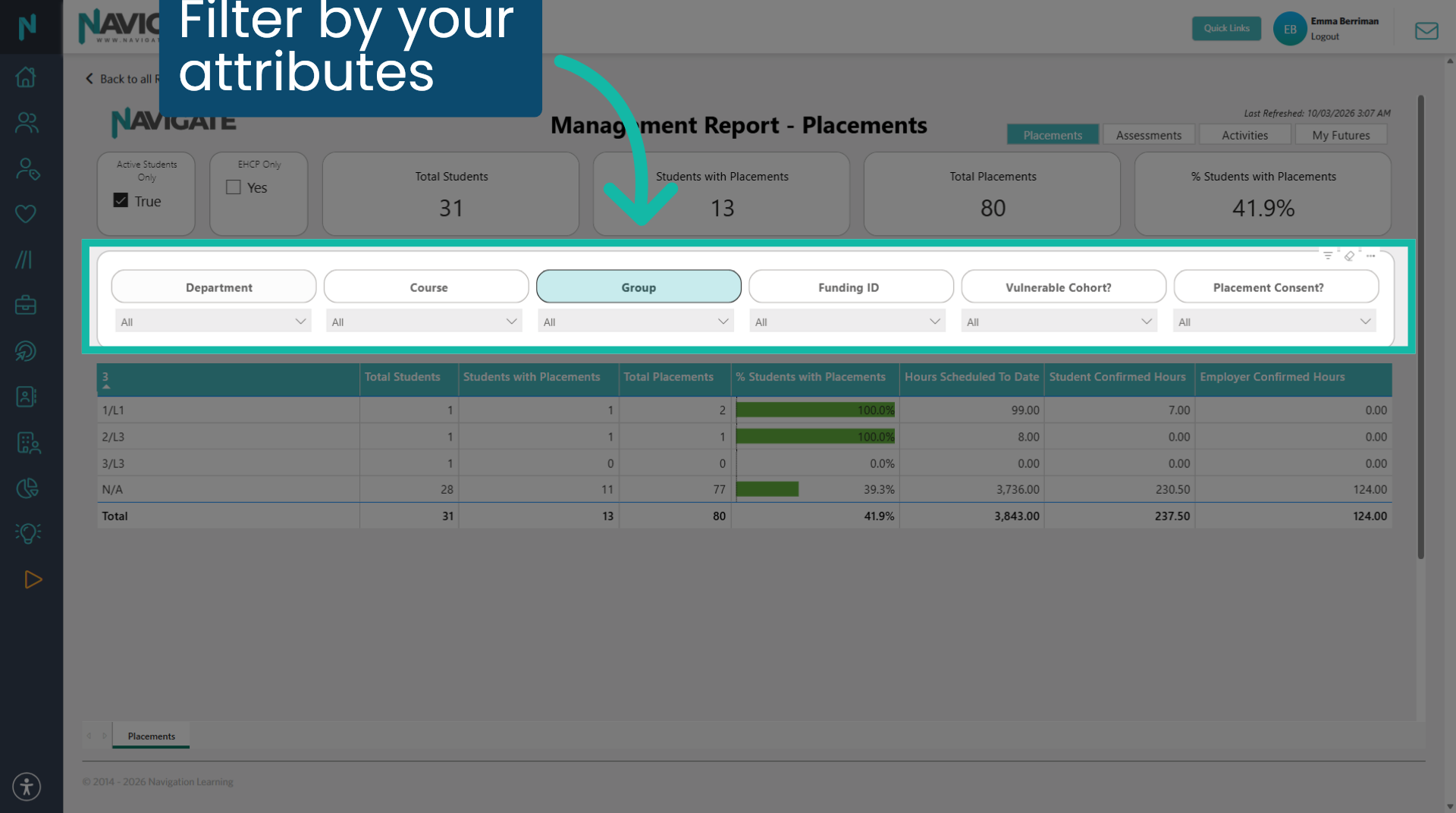
Task: Uncheck the Active Students Only checkbox
Action: pos(121,199)
